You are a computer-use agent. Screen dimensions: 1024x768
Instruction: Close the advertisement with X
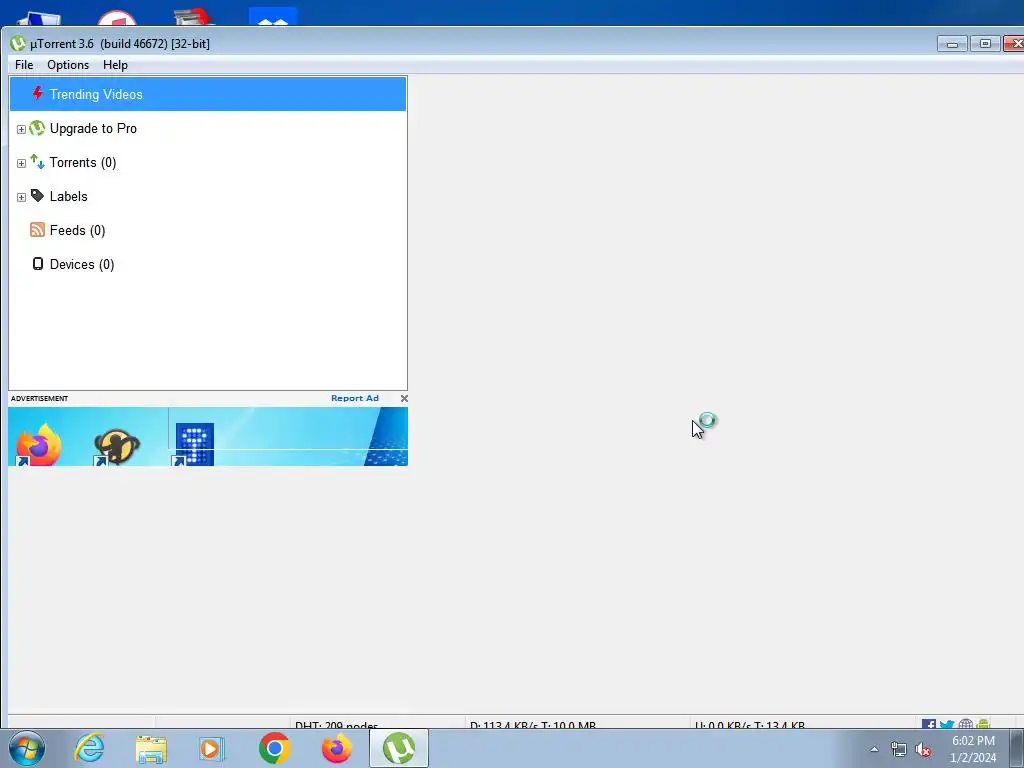point(404,398)
